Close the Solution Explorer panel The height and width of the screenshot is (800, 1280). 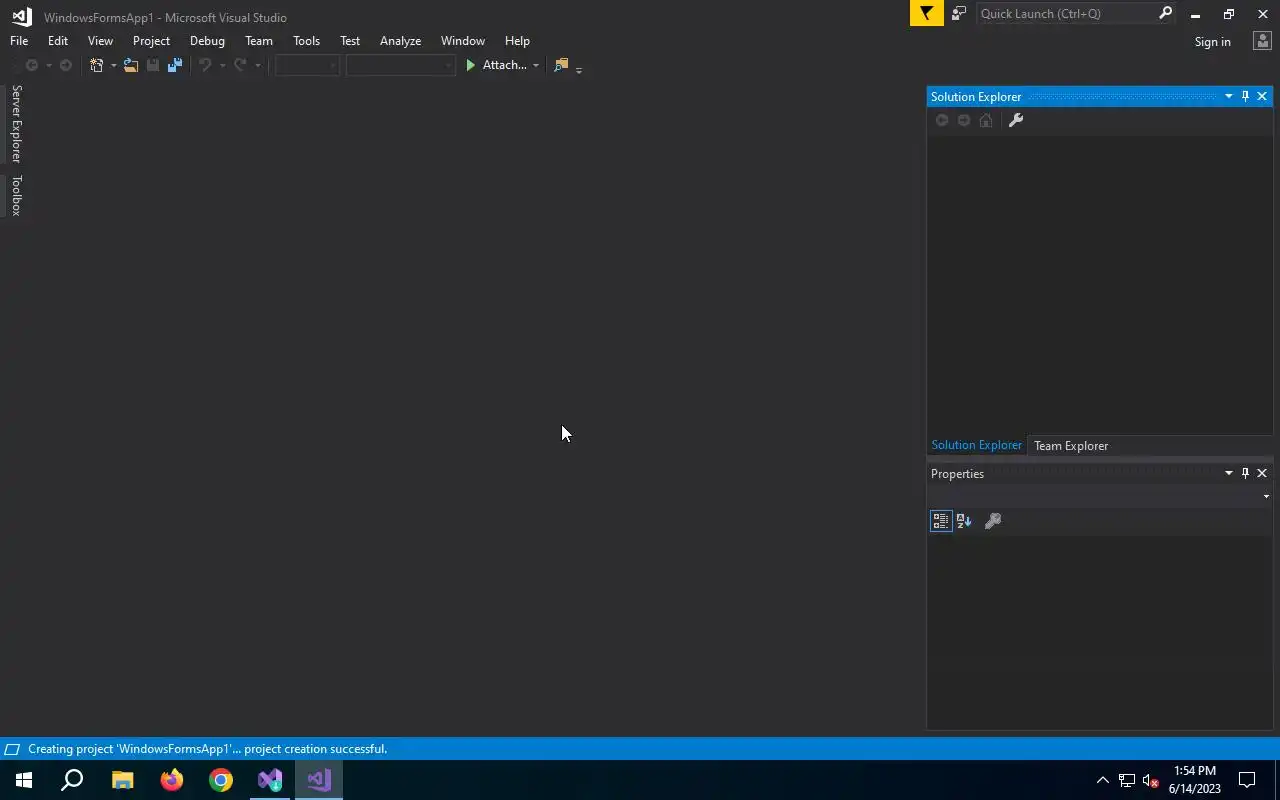(x=1262, y=96)
